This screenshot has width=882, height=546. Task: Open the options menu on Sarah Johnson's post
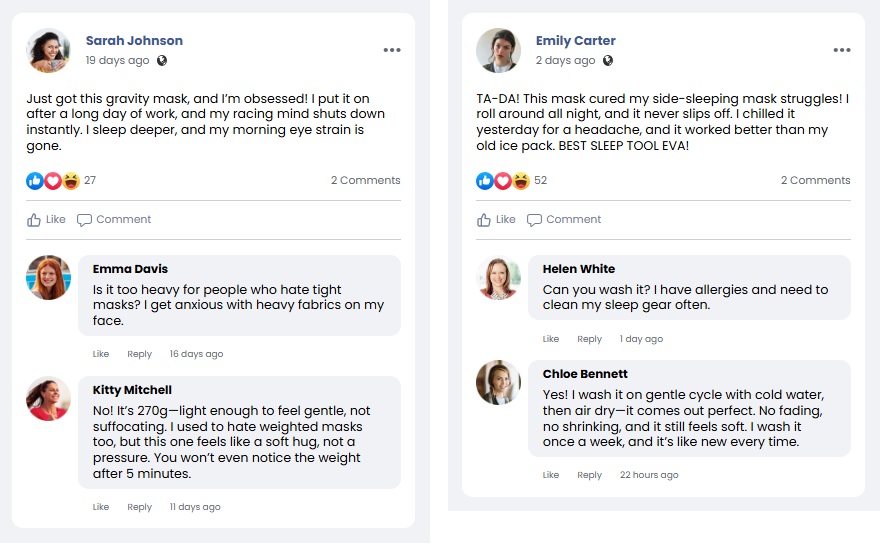click(x=391, y=50)
